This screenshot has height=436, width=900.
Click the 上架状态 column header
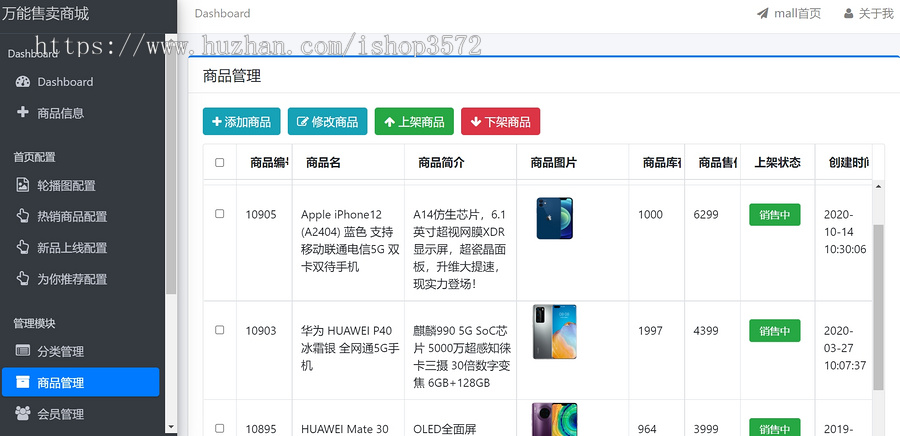point(777,162)
